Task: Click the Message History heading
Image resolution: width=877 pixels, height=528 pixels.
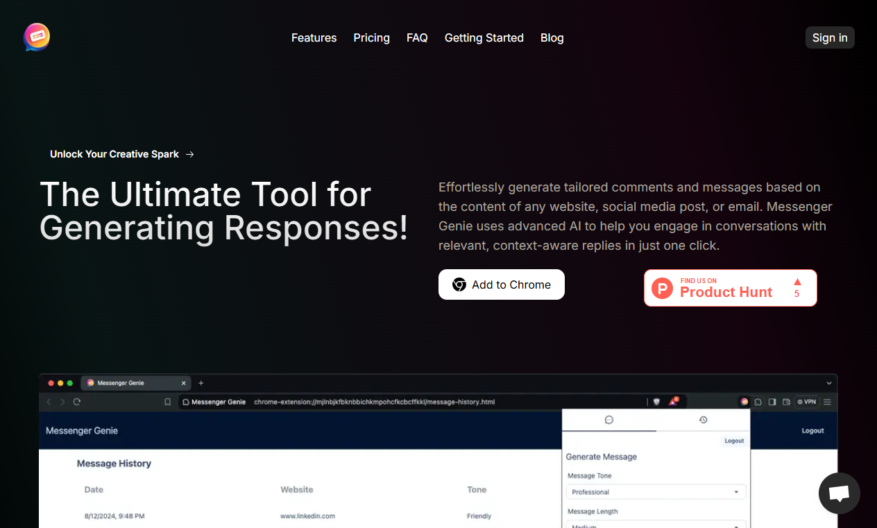Action: point(114,464)
